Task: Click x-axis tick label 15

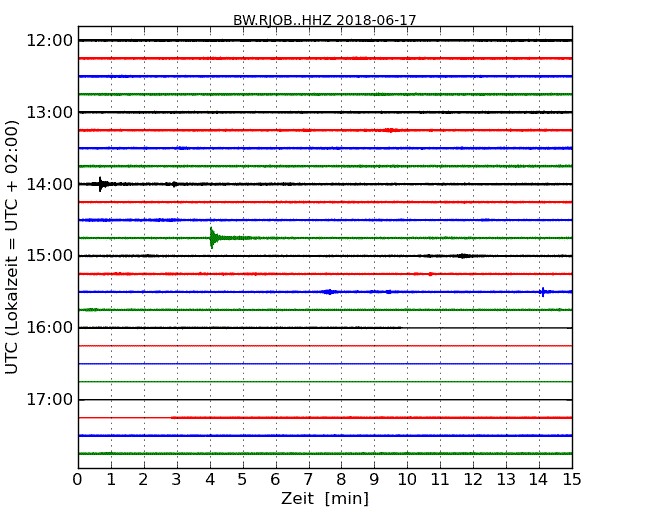Action: [572, 480]
